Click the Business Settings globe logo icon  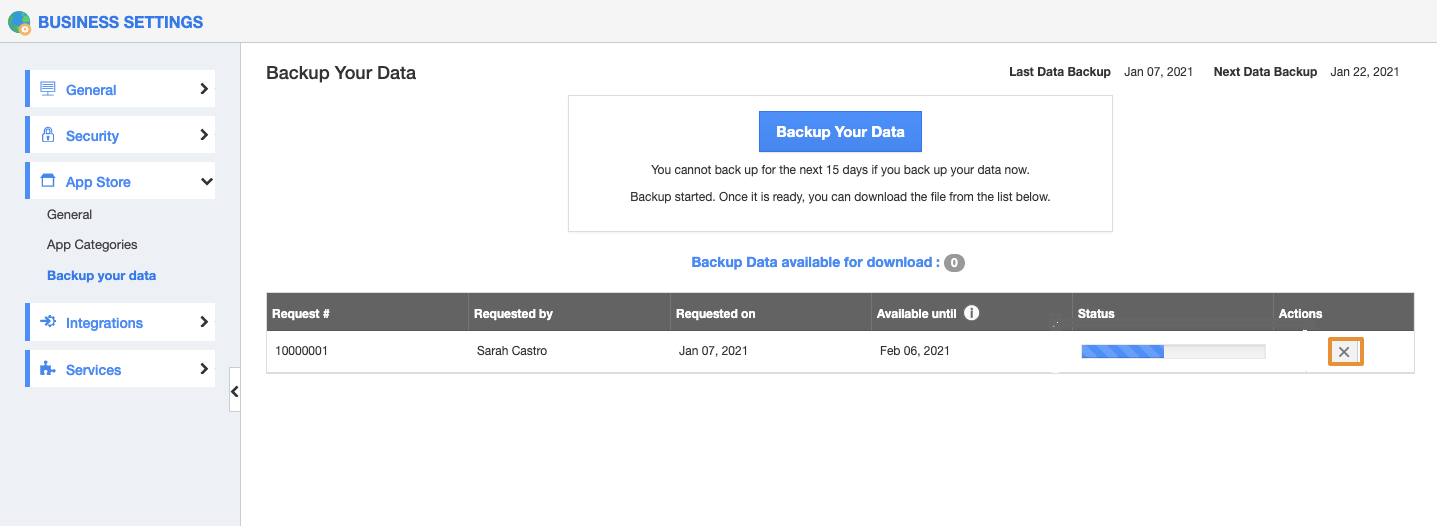[19, 22]
